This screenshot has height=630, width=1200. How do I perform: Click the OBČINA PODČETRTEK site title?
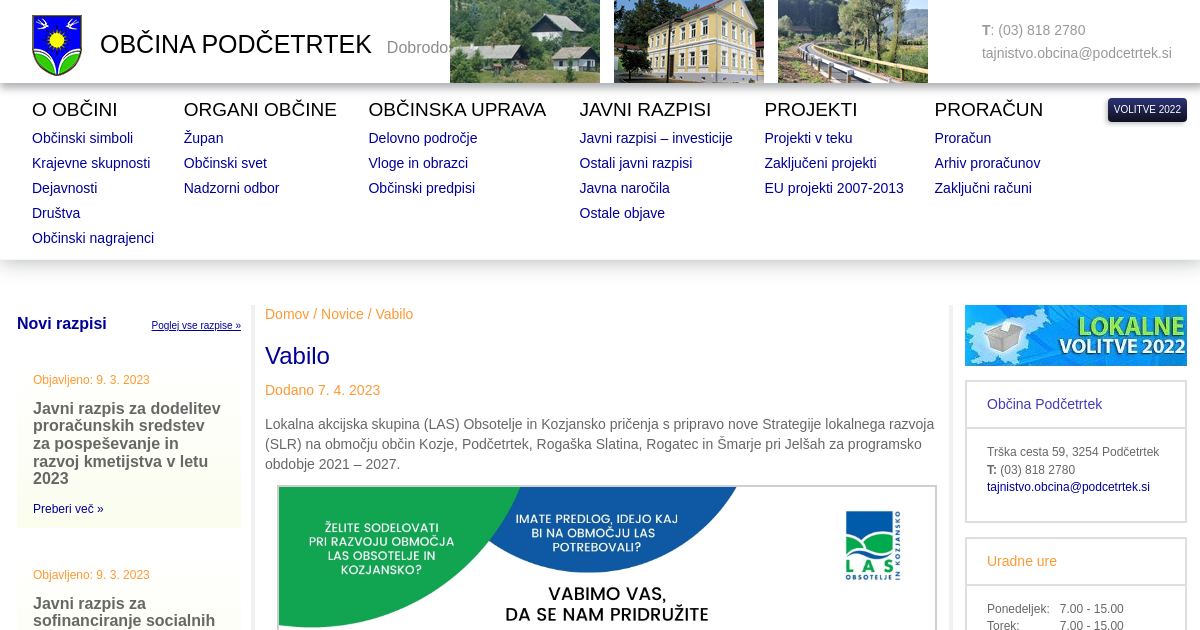click(236, 45)
